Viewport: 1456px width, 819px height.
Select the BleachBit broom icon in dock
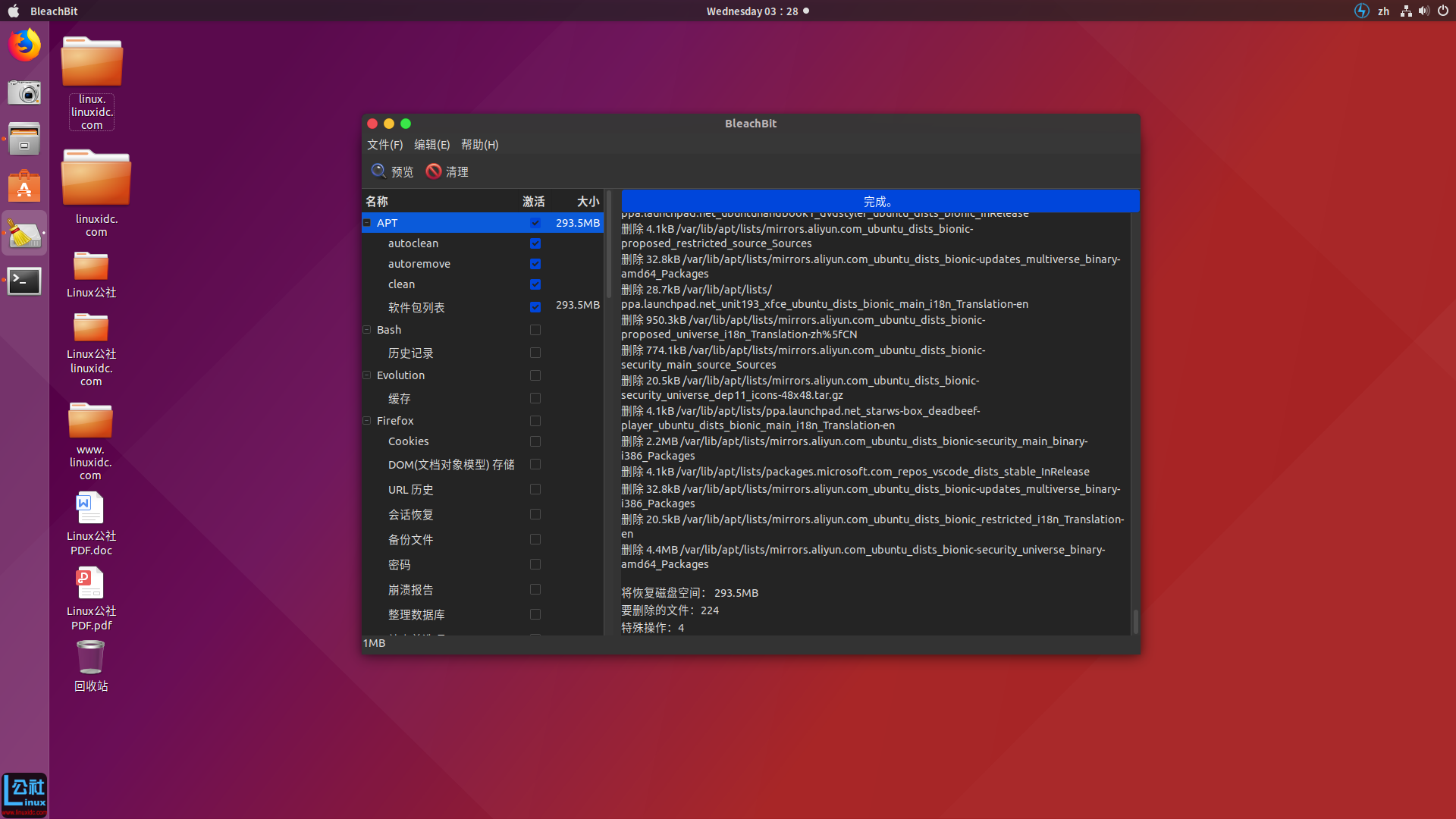(x=24, y=234)
